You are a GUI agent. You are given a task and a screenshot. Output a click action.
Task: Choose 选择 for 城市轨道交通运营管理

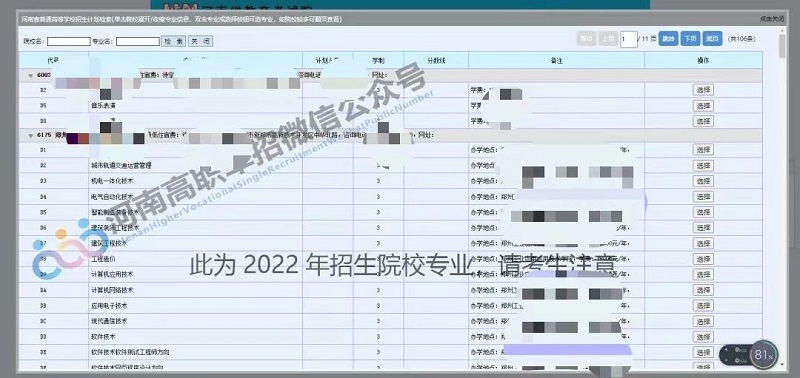pyautogui.click(x=703, y=165)
